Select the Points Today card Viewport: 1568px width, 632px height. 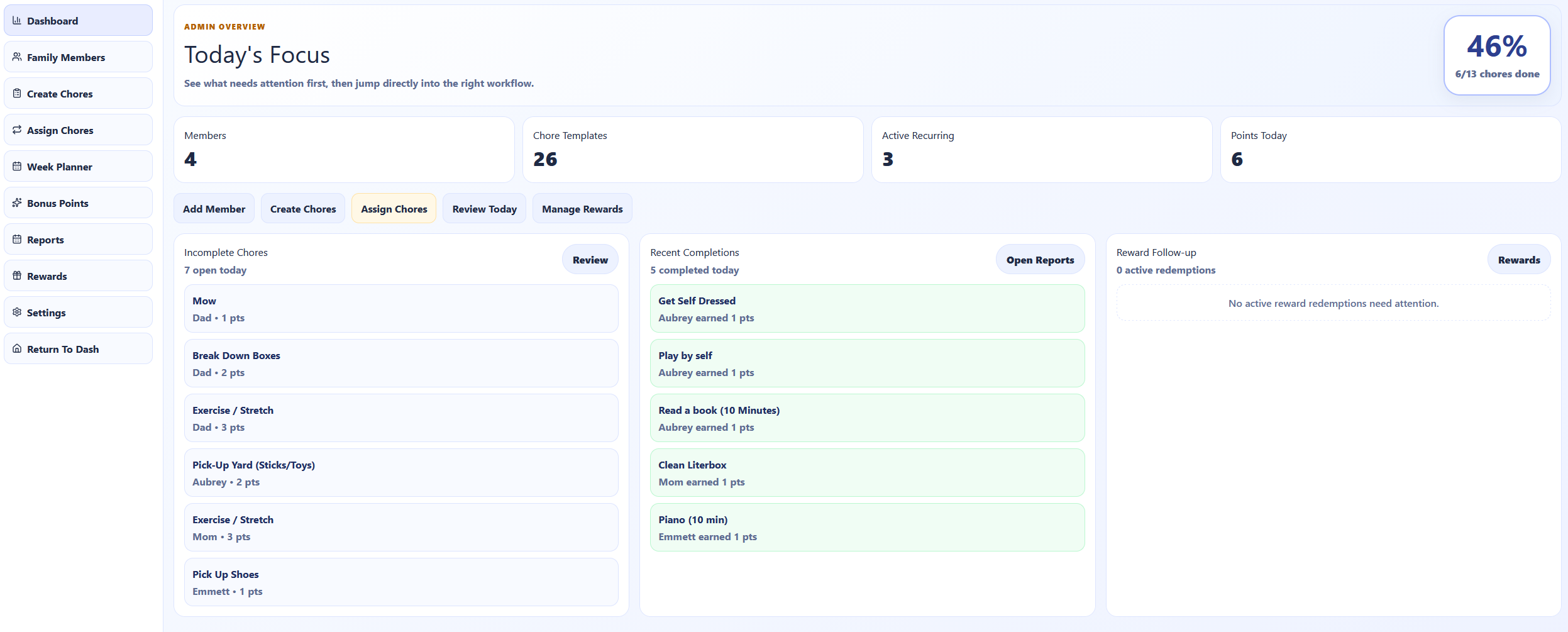1391,150
